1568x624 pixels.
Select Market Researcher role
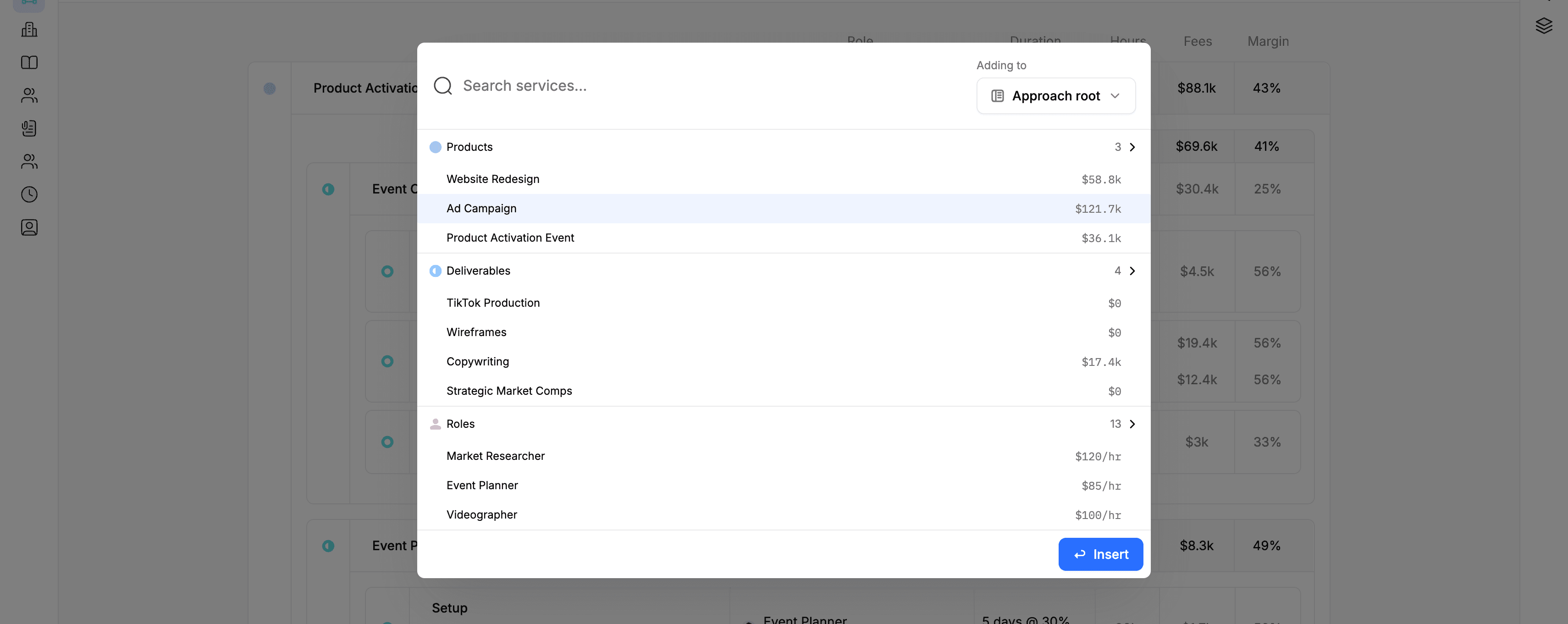784,456
